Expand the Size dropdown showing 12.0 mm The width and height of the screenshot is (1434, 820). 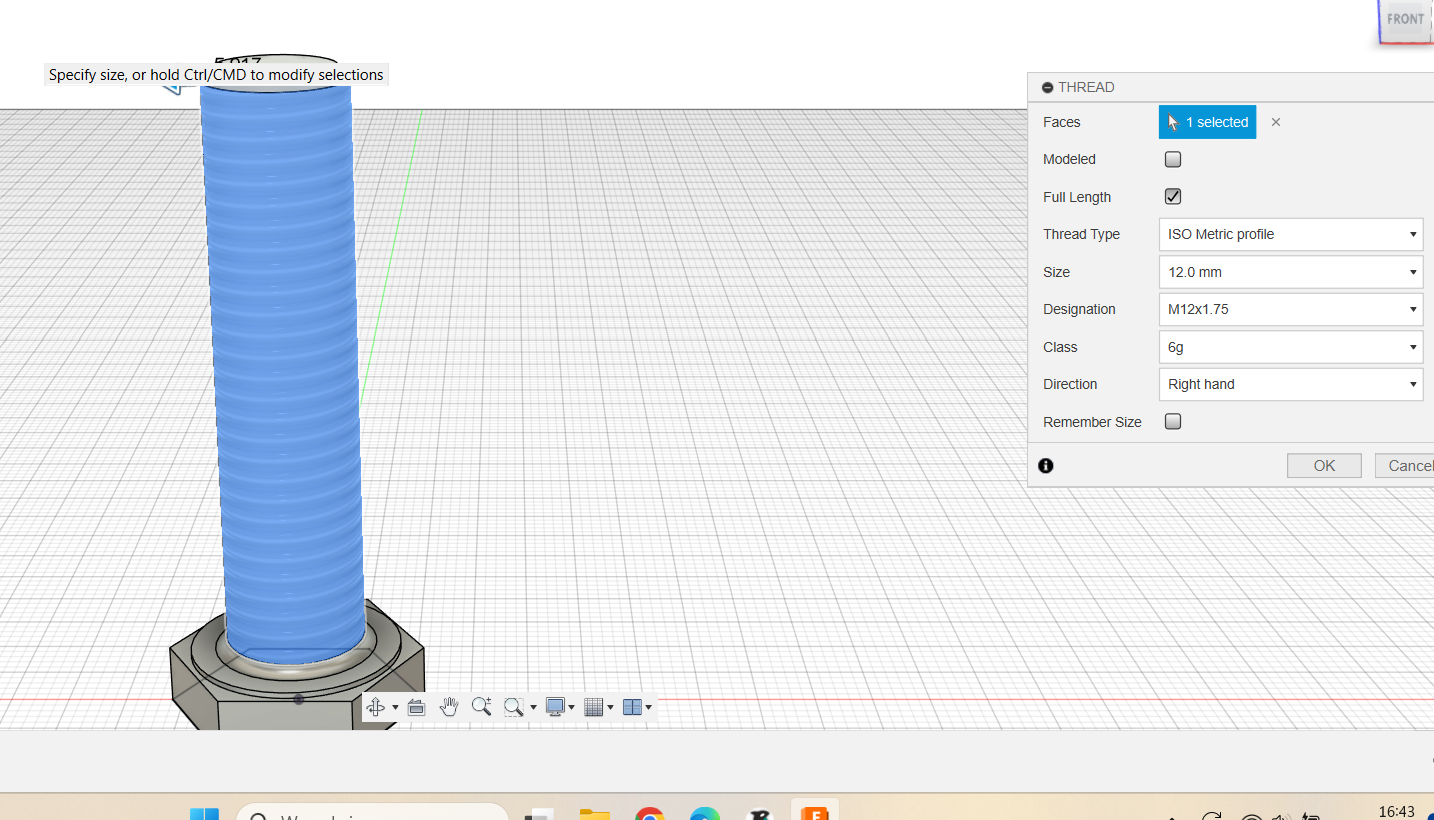(1290, 272)
